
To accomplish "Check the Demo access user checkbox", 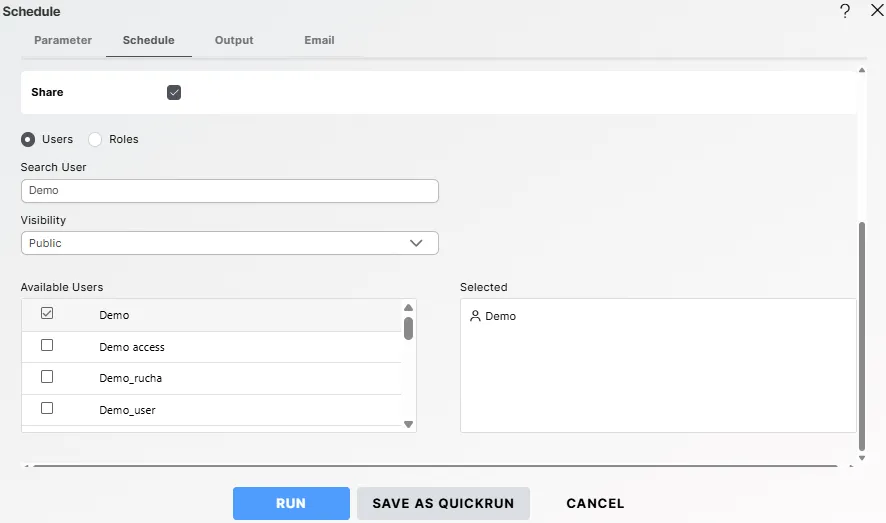I will point(47,346).
